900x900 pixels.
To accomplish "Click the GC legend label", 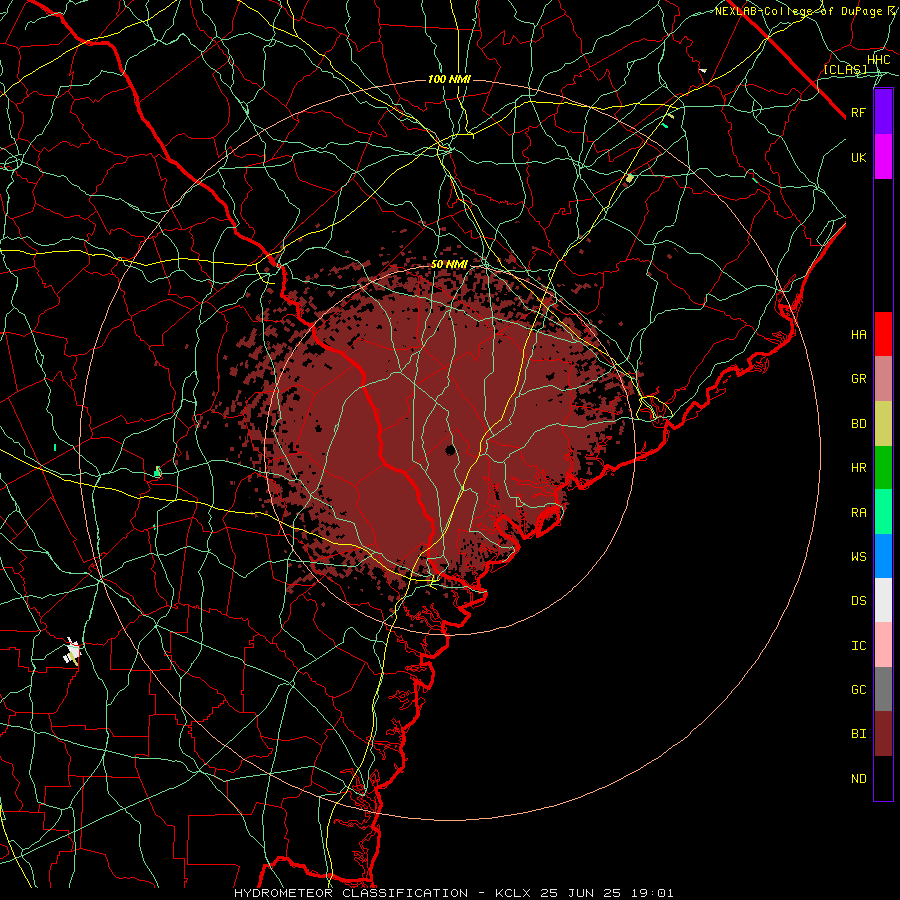I will (x=858, y=690).
